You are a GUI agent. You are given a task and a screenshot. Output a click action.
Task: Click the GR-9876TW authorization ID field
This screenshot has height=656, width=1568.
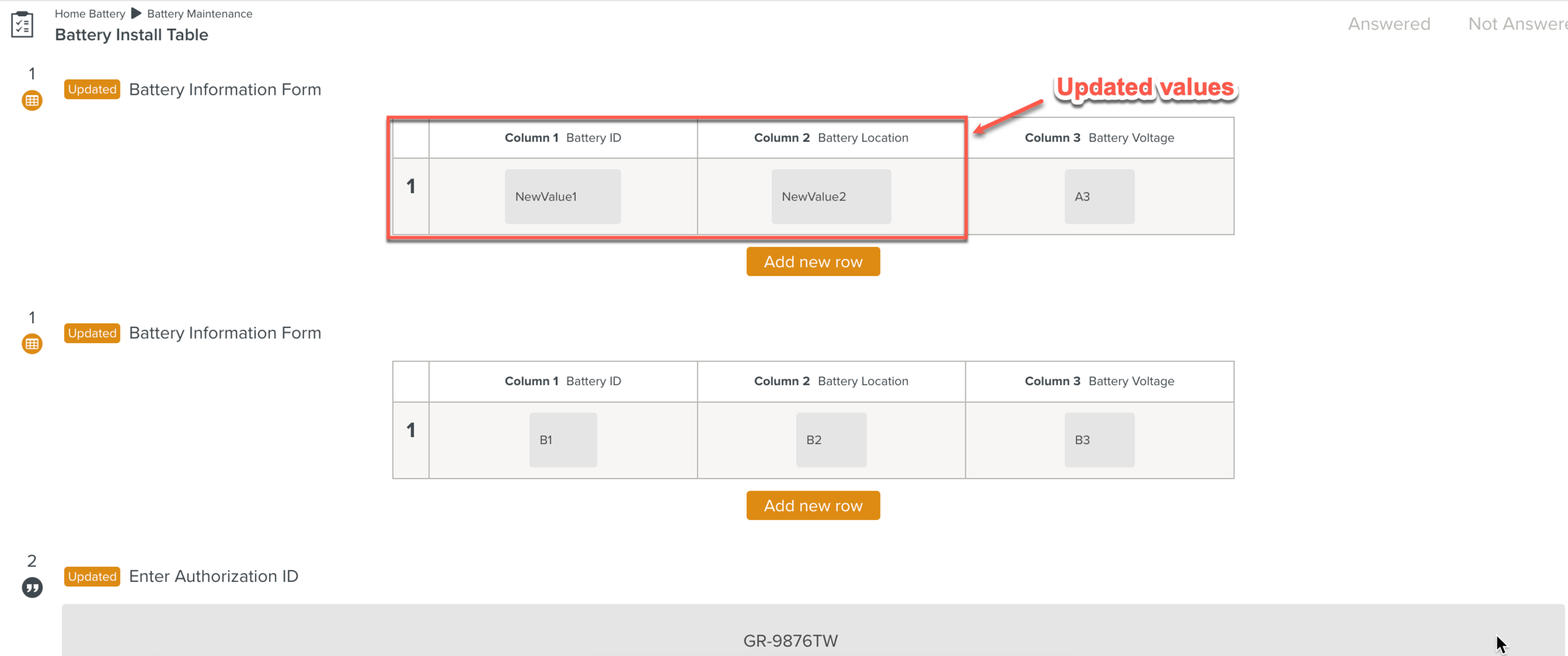[790, 640]
